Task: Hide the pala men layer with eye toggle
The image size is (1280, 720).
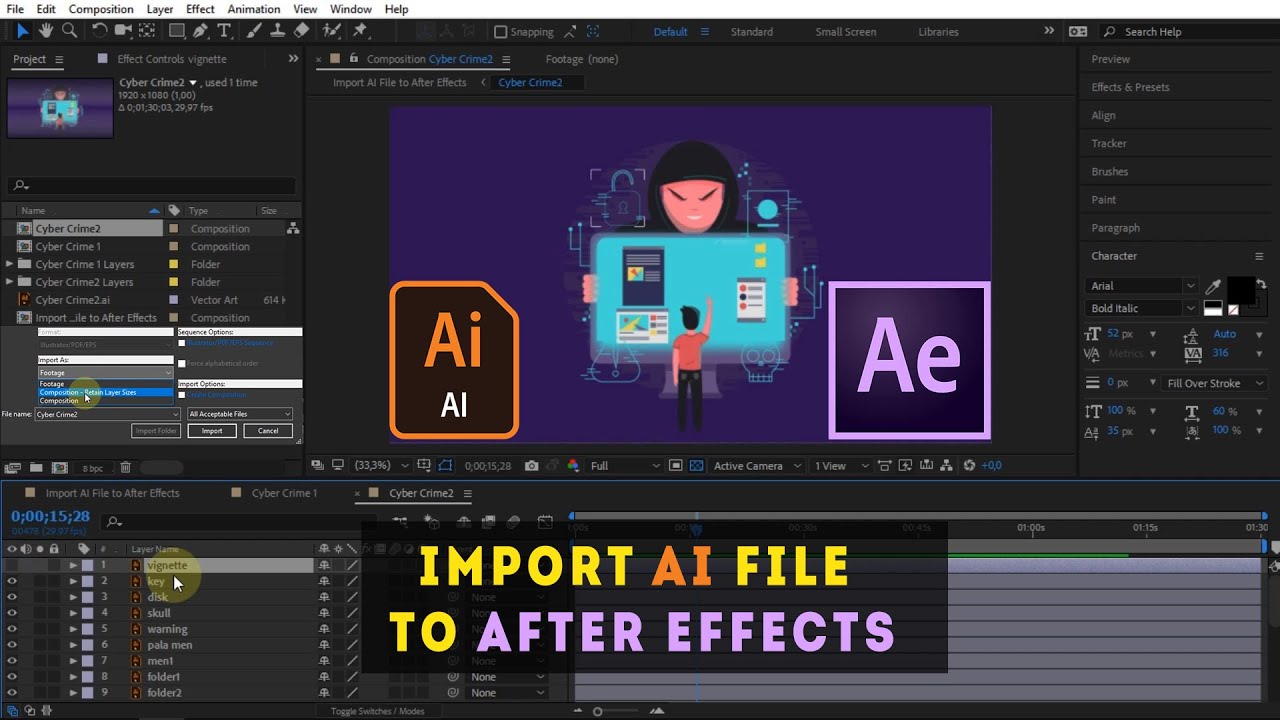Action: pos(12,645)
